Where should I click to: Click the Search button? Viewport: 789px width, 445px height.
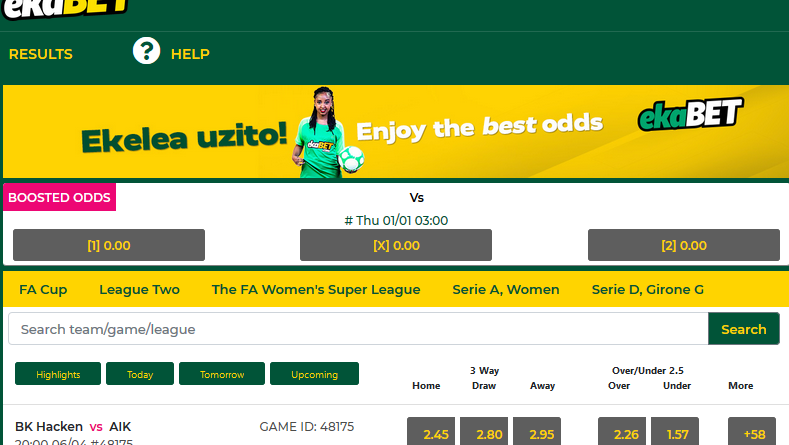[744, 329]
